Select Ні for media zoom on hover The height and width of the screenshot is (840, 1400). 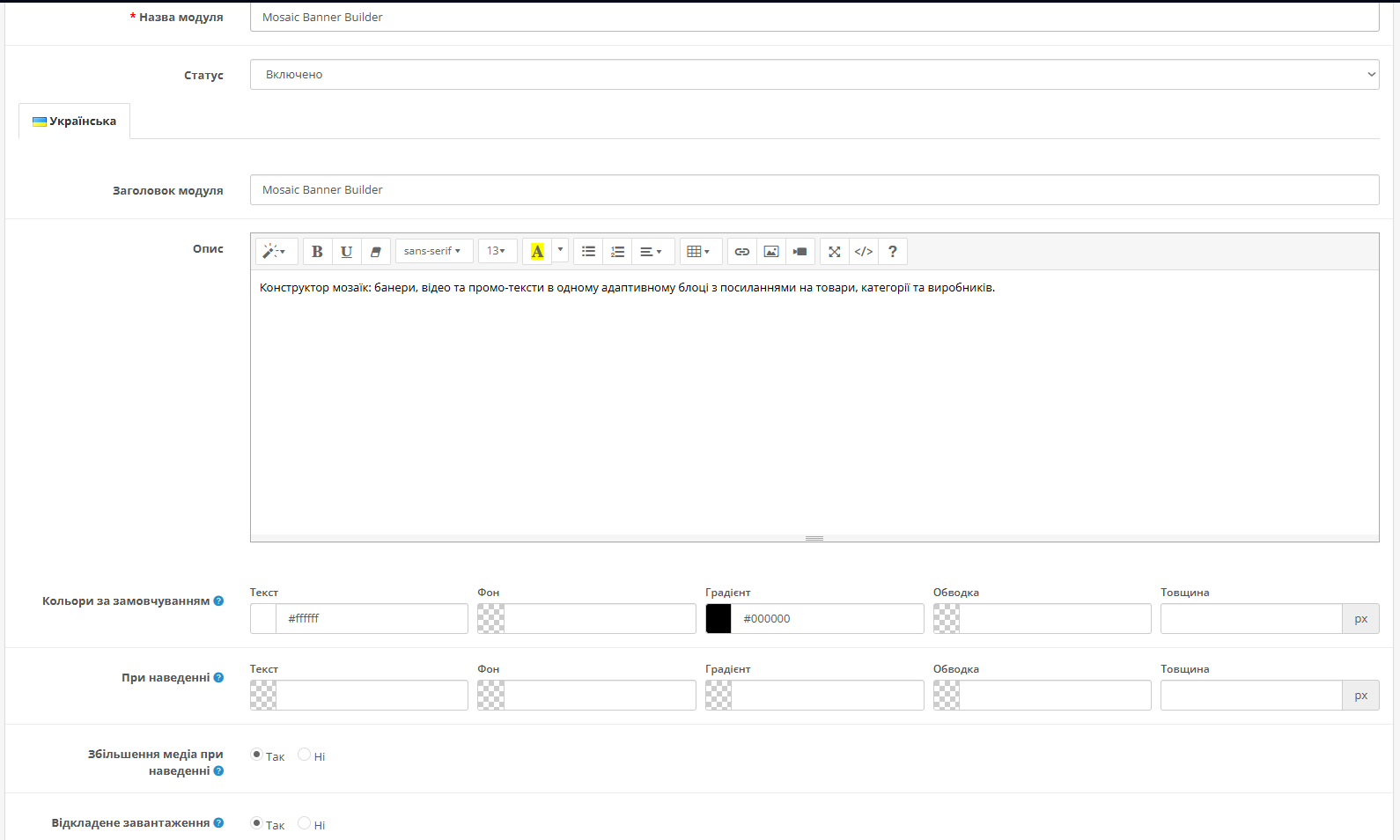[x=304, y=755]
